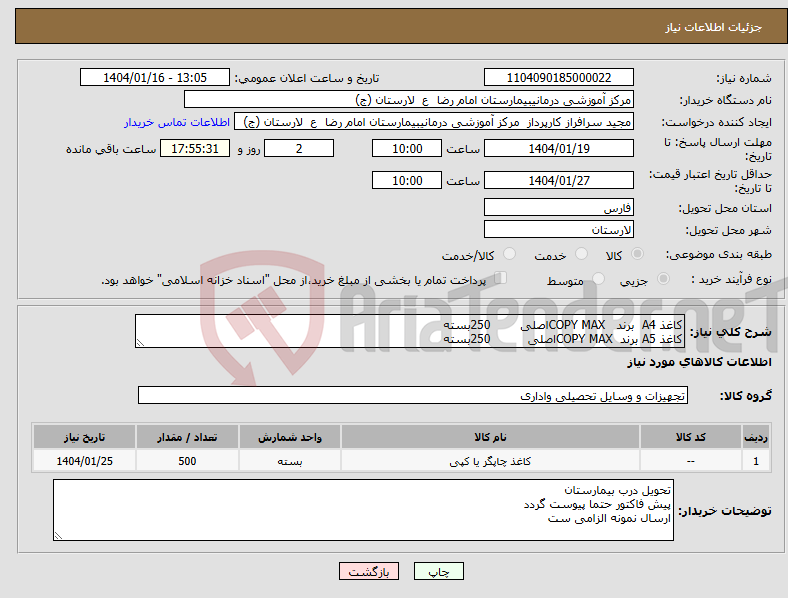Click table cell کاغذ چاپگر یا کپی

(x=490, y=461)
